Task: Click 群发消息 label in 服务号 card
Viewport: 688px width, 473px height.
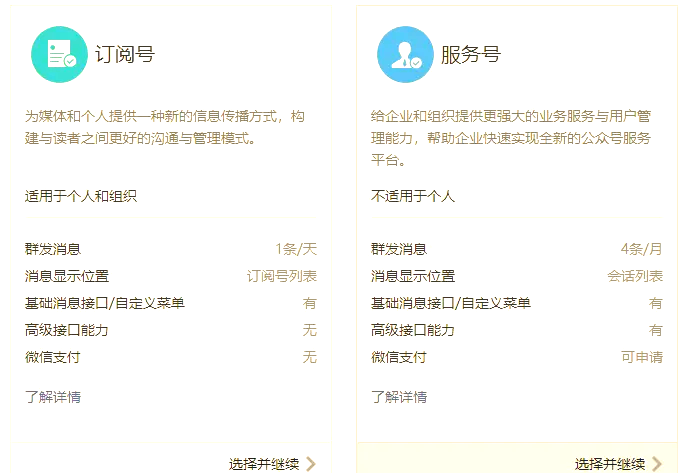Action: pyautogui.click(x=399, y=249)
